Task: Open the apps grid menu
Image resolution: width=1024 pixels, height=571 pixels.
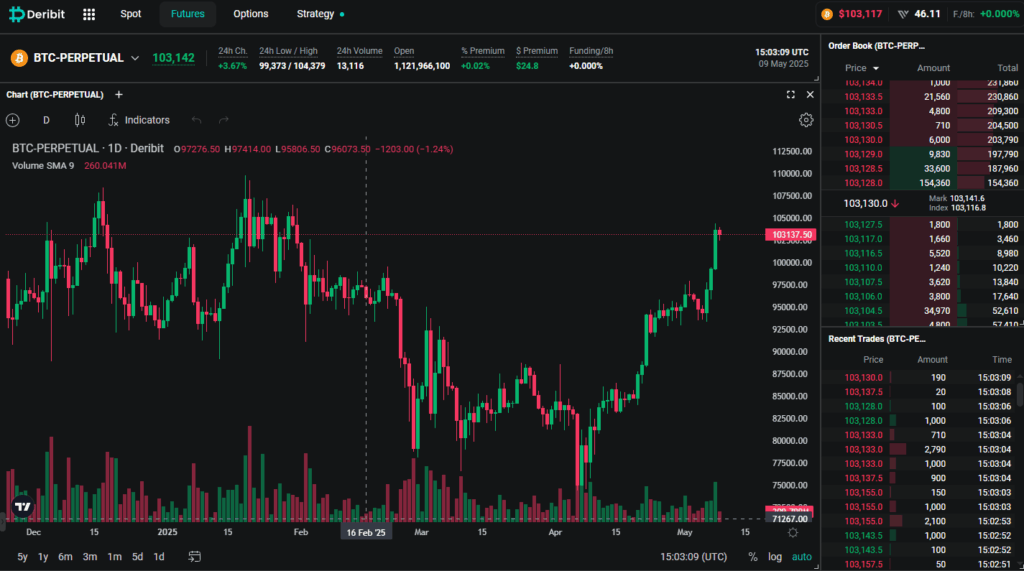Action: pos(89,14)
